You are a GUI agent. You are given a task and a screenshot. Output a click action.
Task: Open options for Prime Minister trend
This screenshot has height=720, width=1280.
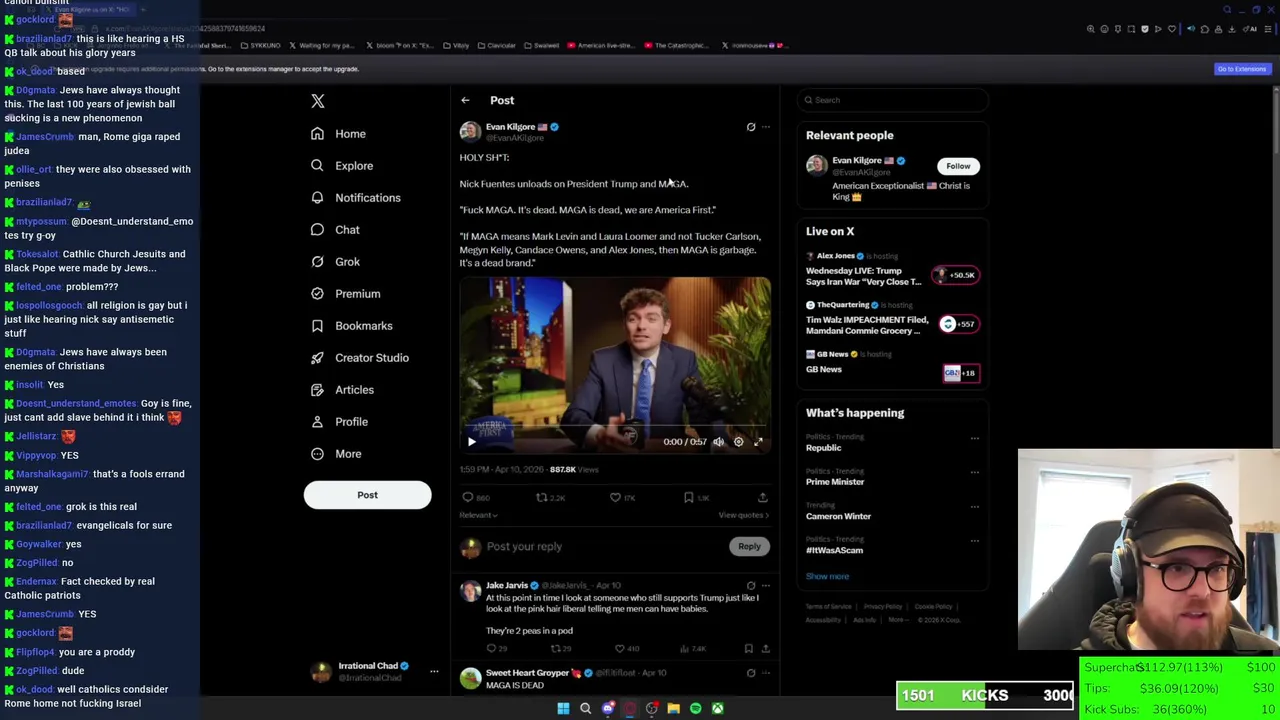click(975, 472)
